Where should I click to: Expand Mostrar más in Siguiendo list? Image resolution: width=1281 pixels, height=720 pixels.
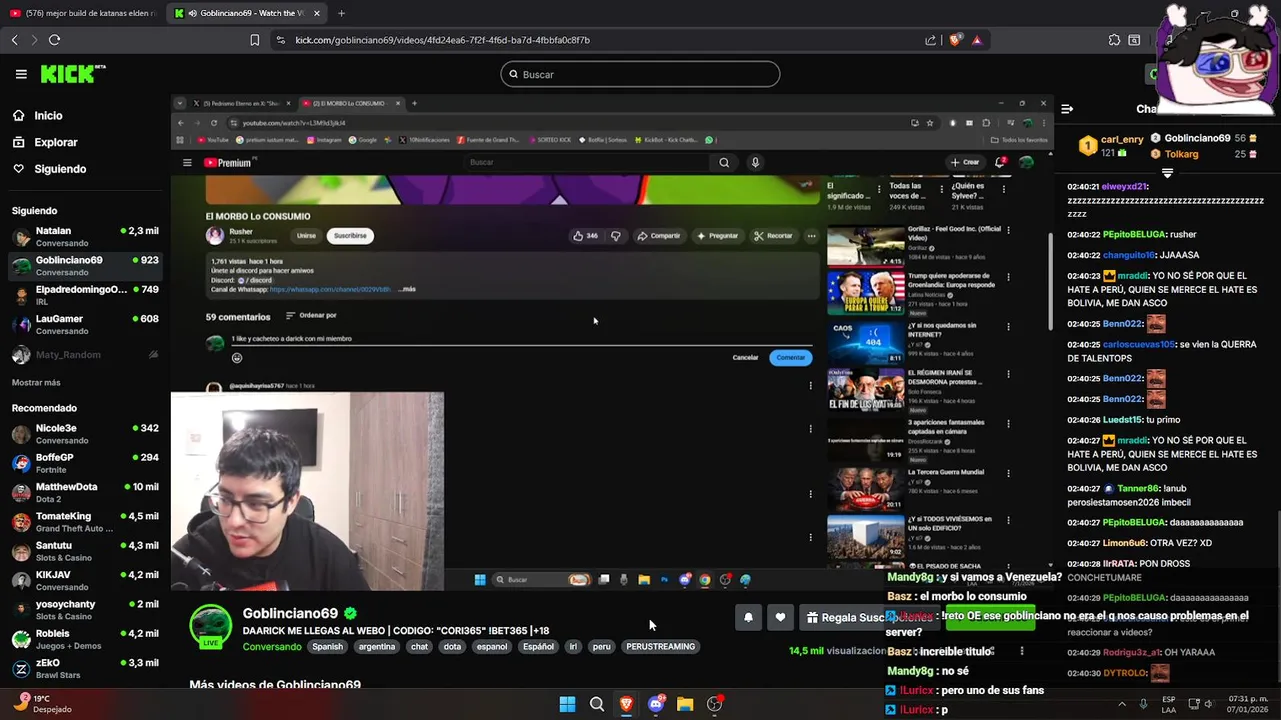click(x=36, y=382)
